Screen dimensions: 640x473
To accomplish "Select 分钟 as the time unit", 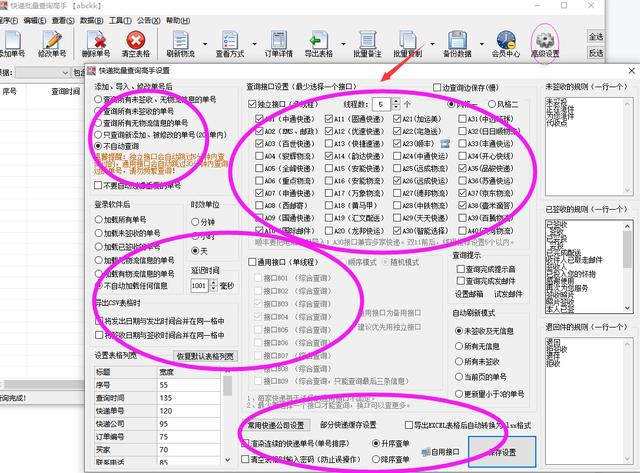I will point(197,222).
